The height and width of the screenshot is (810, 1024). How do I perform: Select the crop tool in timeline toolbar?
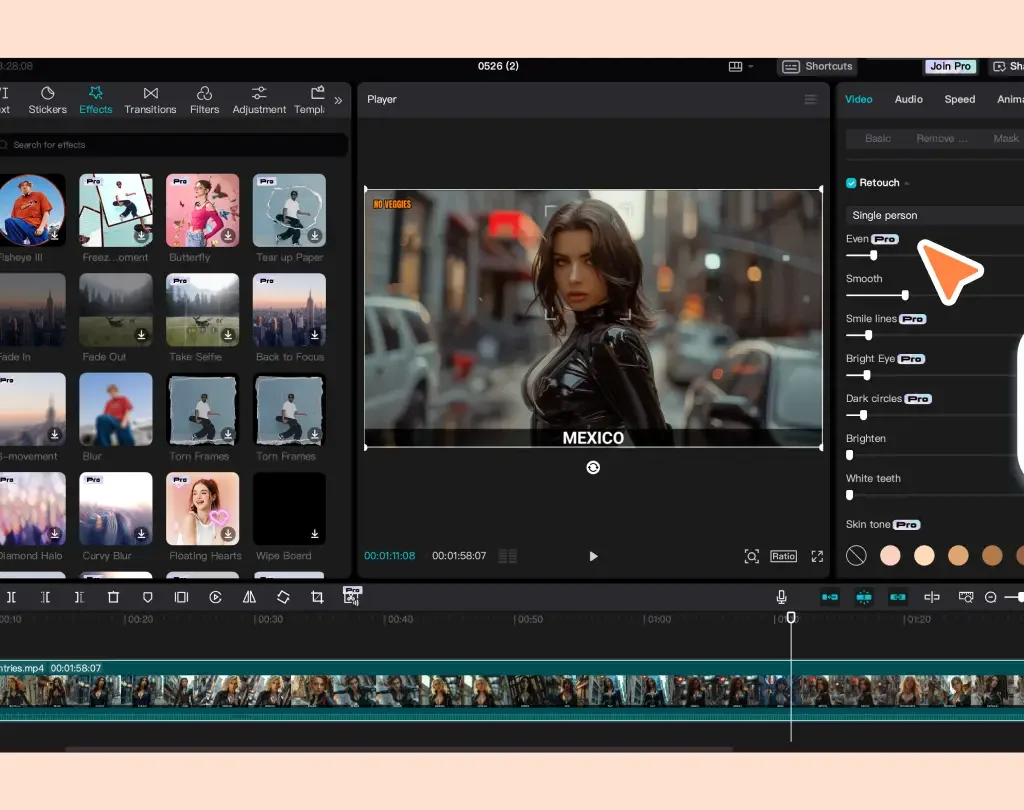317,597
